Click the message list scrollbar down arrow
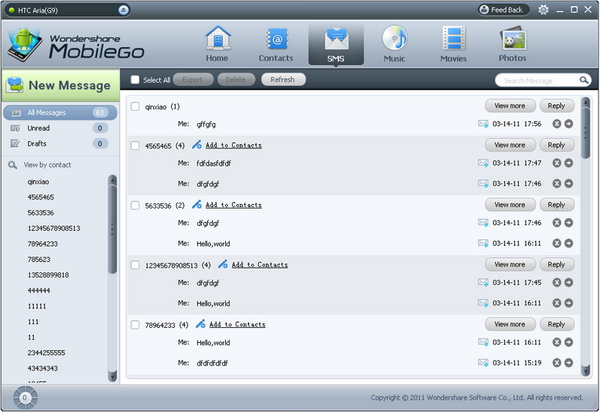 585,370
